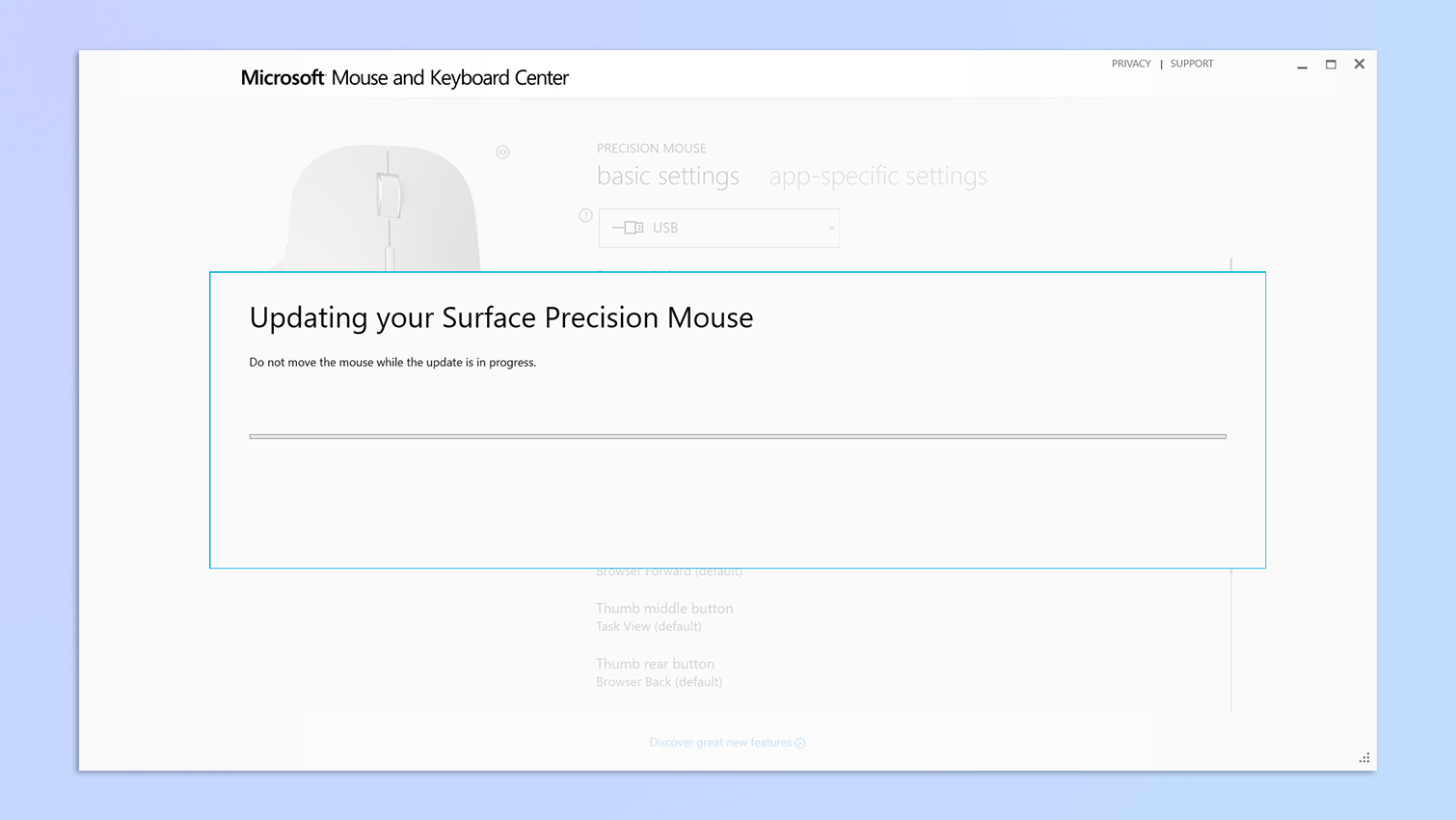Expand the device connection combo box
The width and height of the screenshot is (1456, 820).
tap(718, 228)
